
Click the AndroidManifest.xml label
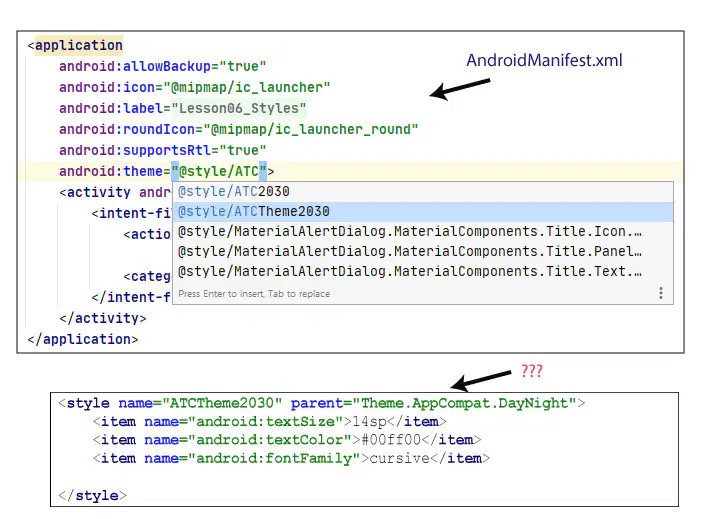[x=544, y=60]
